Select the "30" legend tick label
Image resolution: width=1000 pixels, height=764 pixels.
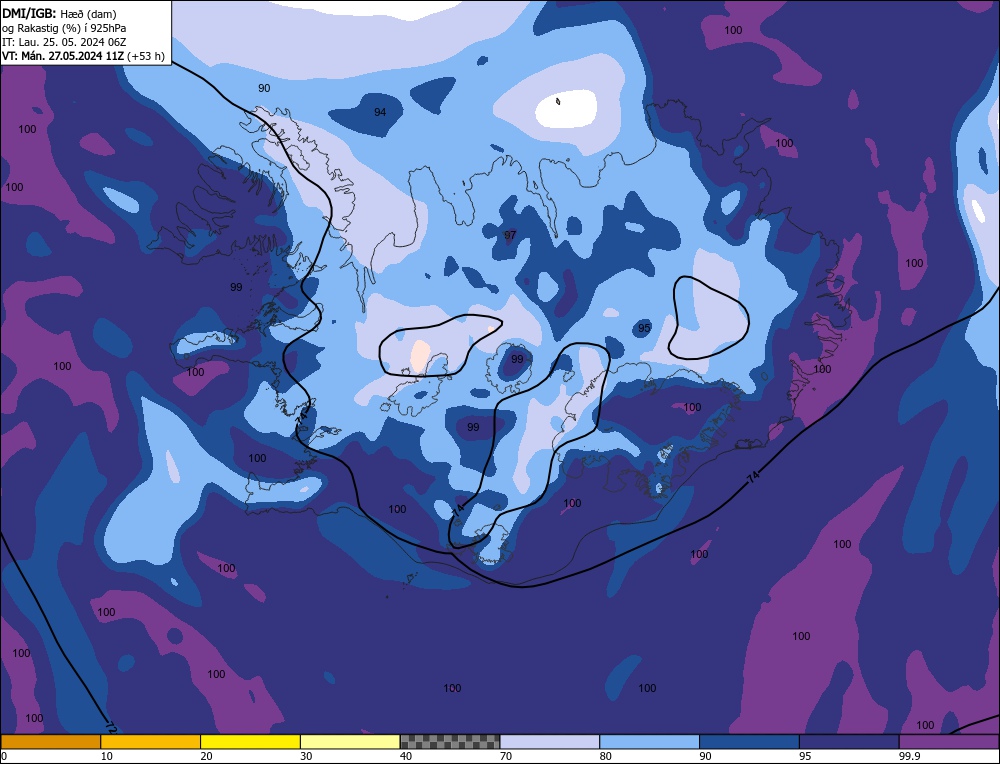pyautogui.click(x=306, y=756)
